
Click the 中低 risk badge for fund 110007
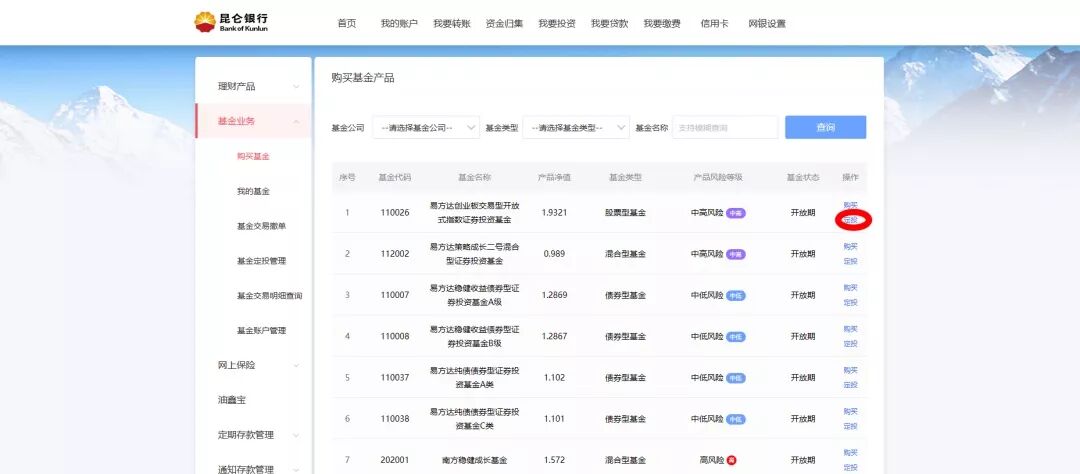click(736, 296)
